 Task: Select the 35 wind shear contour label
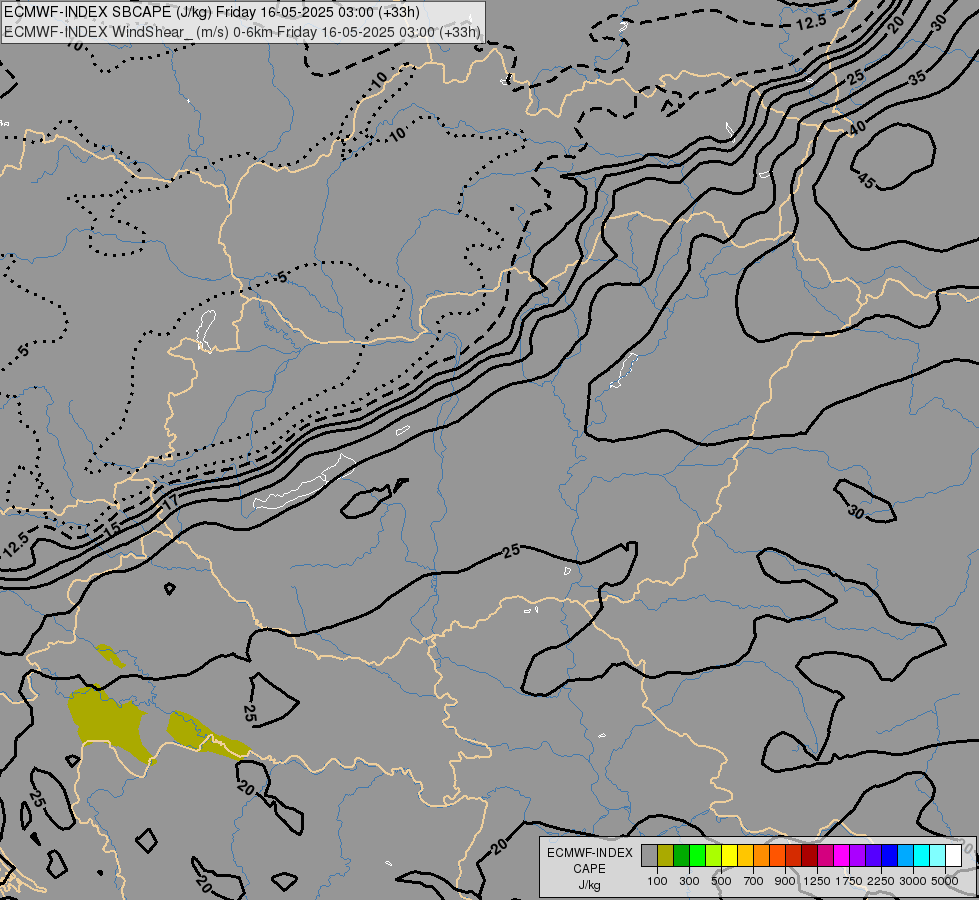pyautogui.click(x=917, y=78)
